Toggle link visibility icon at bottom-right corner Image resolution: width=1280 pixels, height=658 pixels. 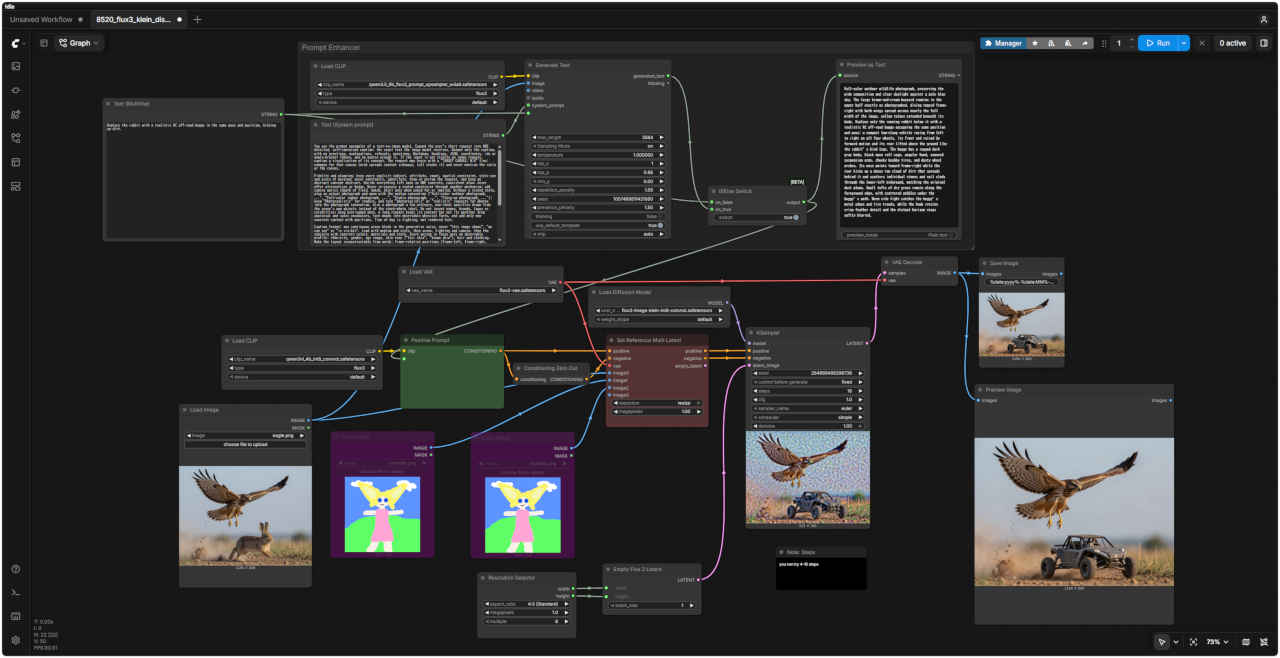pyautogui.click(x=1263, y=642)
